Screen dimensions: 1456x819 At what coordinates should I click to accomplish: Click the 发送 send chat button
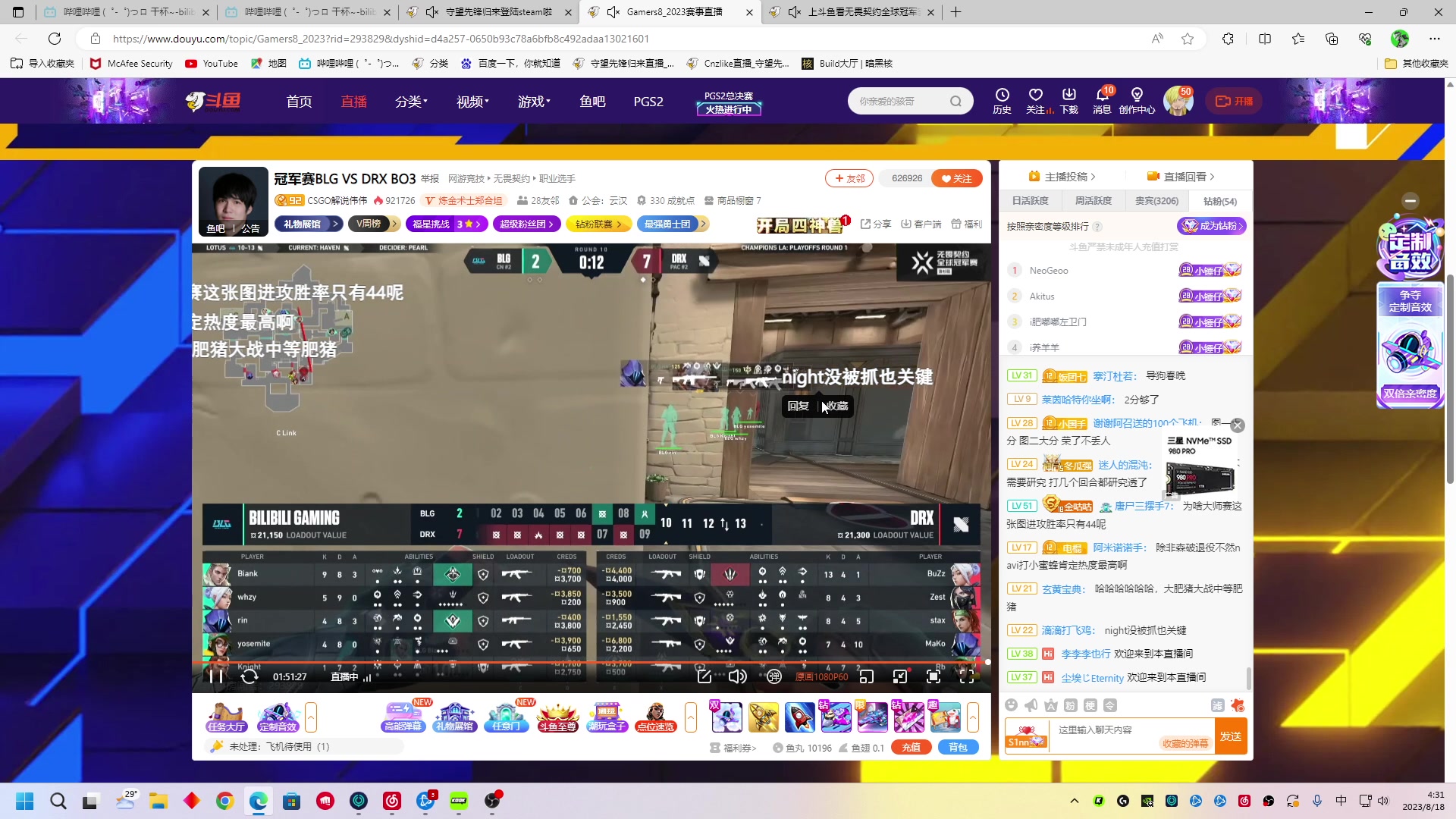coord(1231,736)
